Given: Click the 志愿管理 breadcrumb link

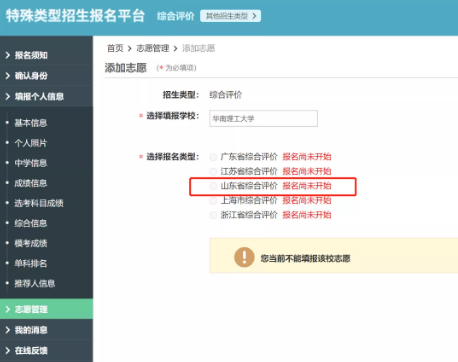Looking at the screenshot, I should 153,48.
